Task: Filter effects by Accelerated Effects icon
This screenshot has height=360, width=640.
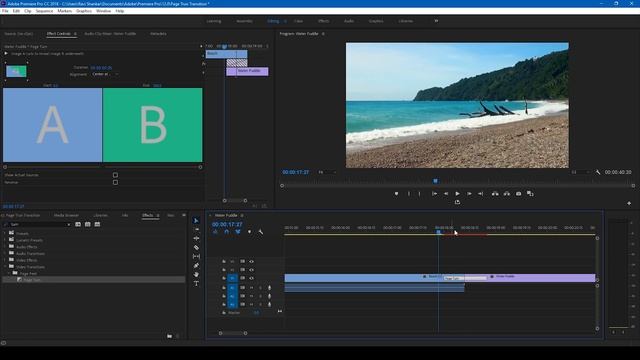Action: click(78, 224)
